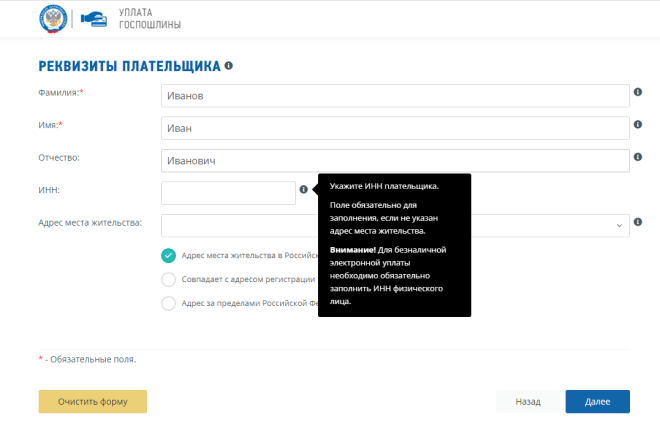Click the 'Обязательные поля.' footnote text
Screen dimensions: 660x439
(93, 359)
